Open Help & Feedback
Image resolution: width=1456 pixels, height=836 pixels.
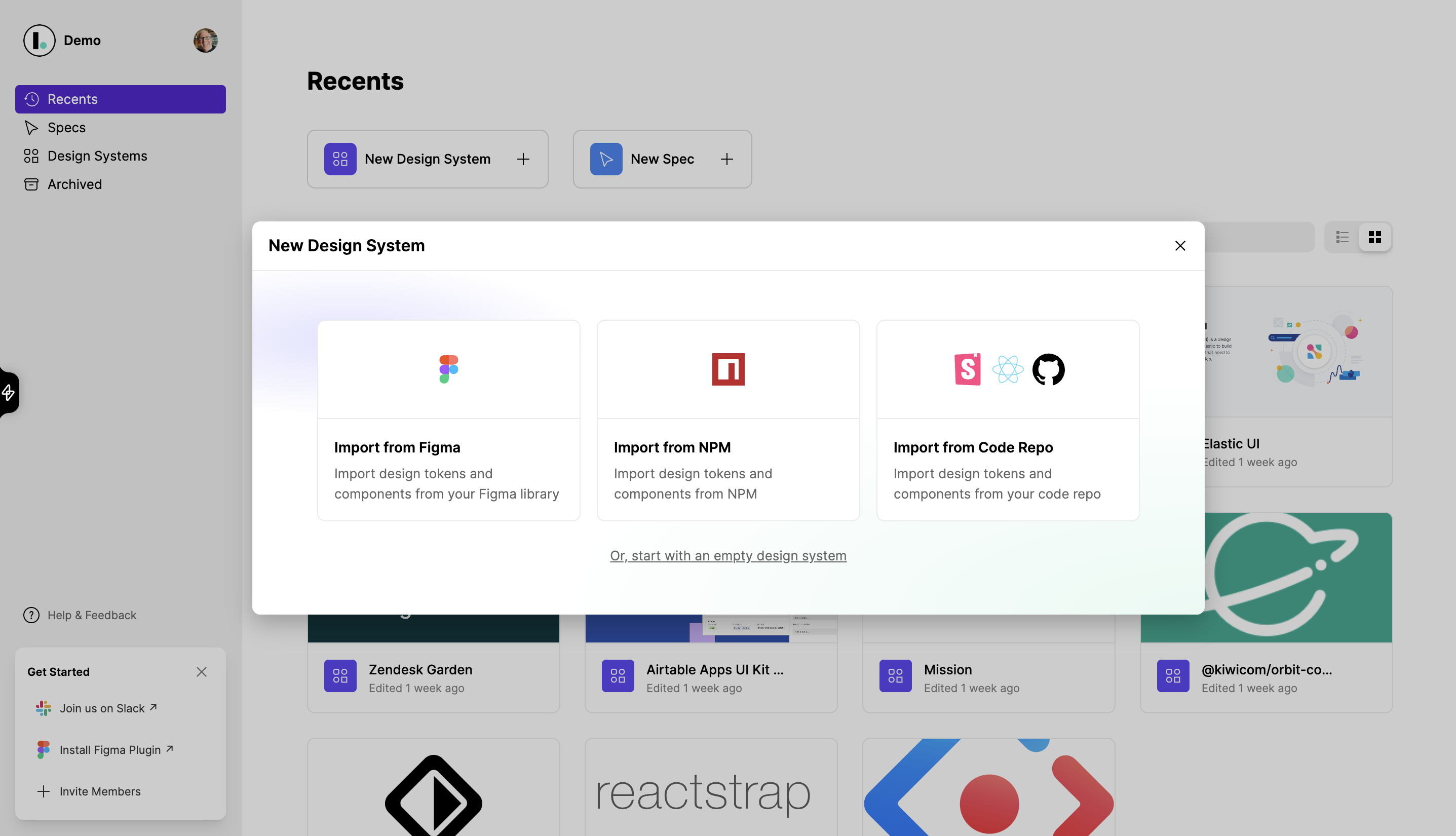(80, 615)
